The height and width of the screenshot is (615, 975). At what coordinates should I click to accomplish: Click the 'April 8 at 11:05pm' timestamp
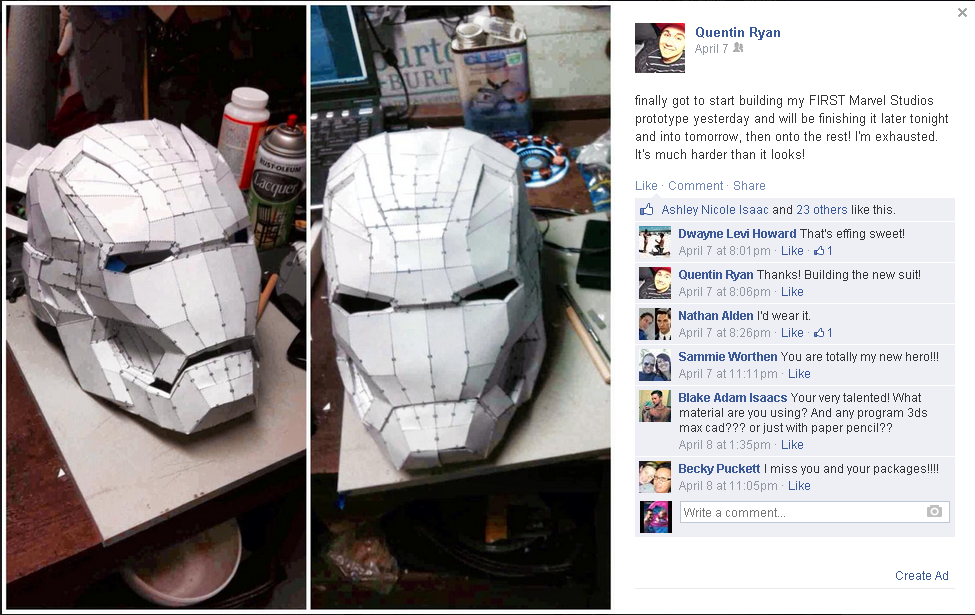click(728, 486)
